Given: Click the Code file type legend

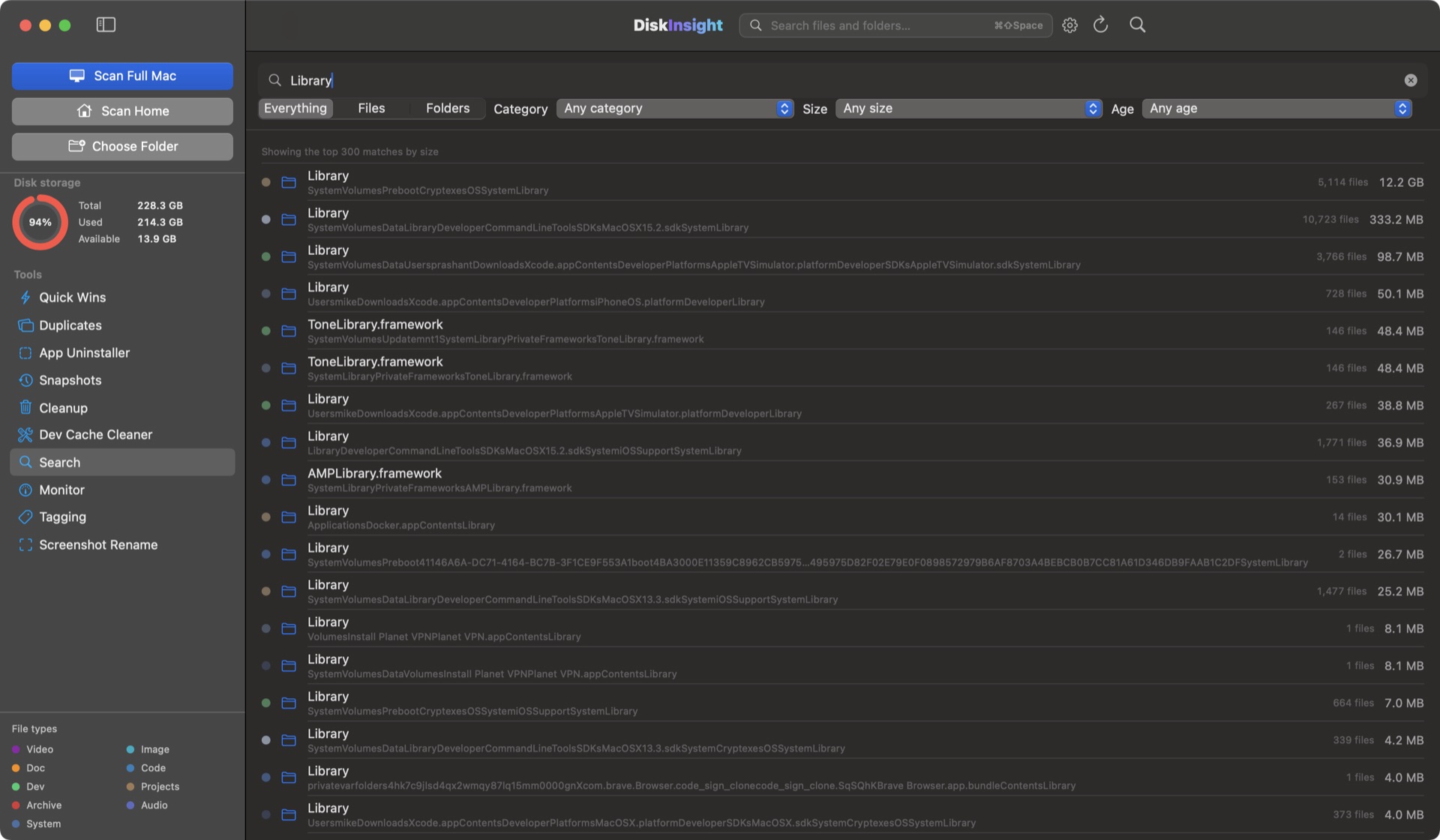Looking at the screenshot, I should [146, 768].
